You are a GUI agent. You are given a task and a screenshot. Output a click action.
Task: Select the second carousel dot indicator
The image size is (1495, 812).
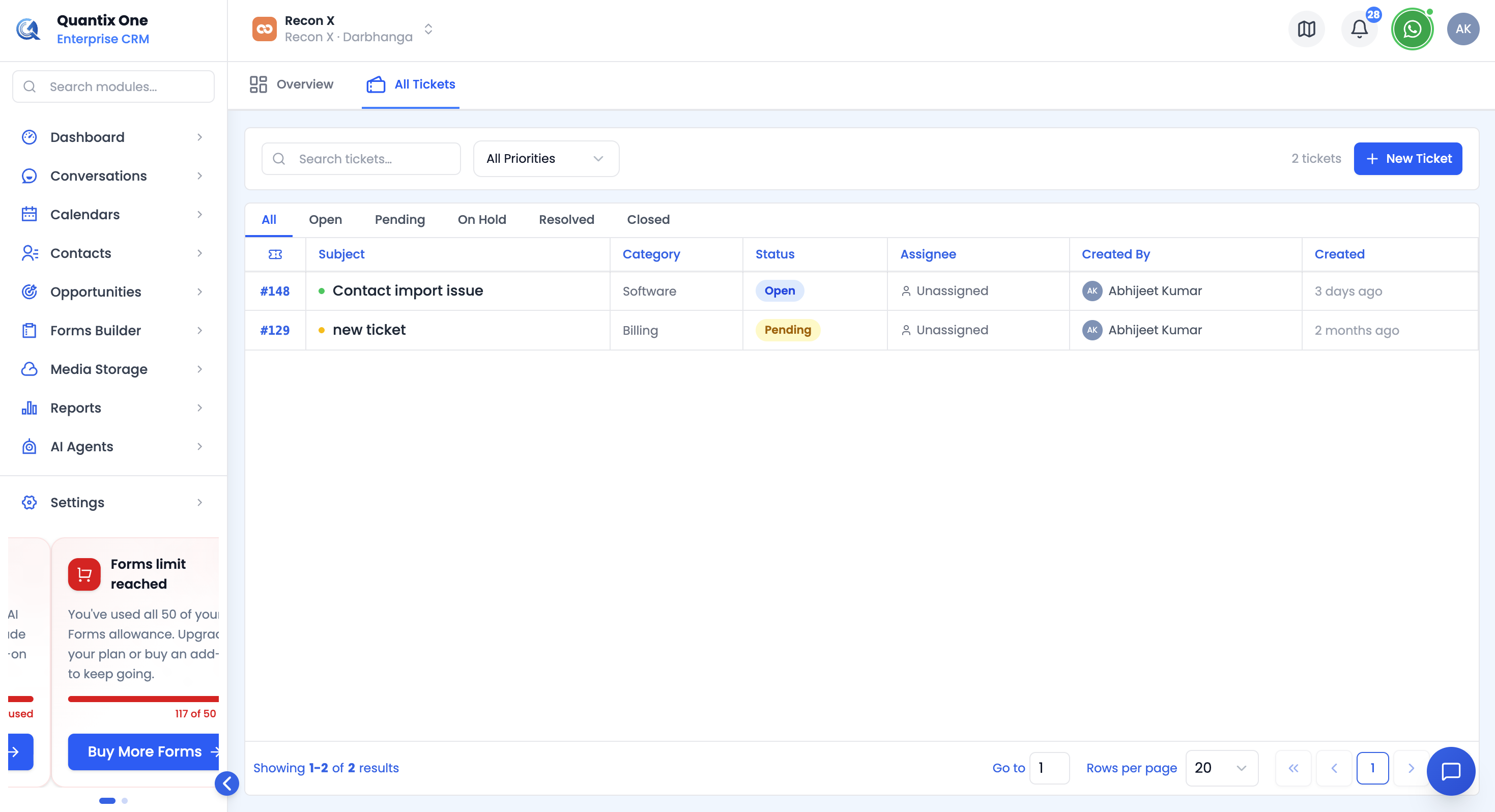click(x=124, y=800)
